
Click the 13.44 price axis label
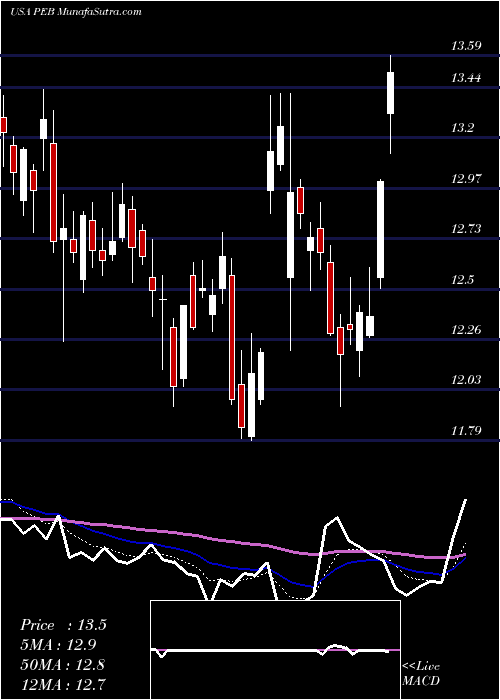pos(466,78)
